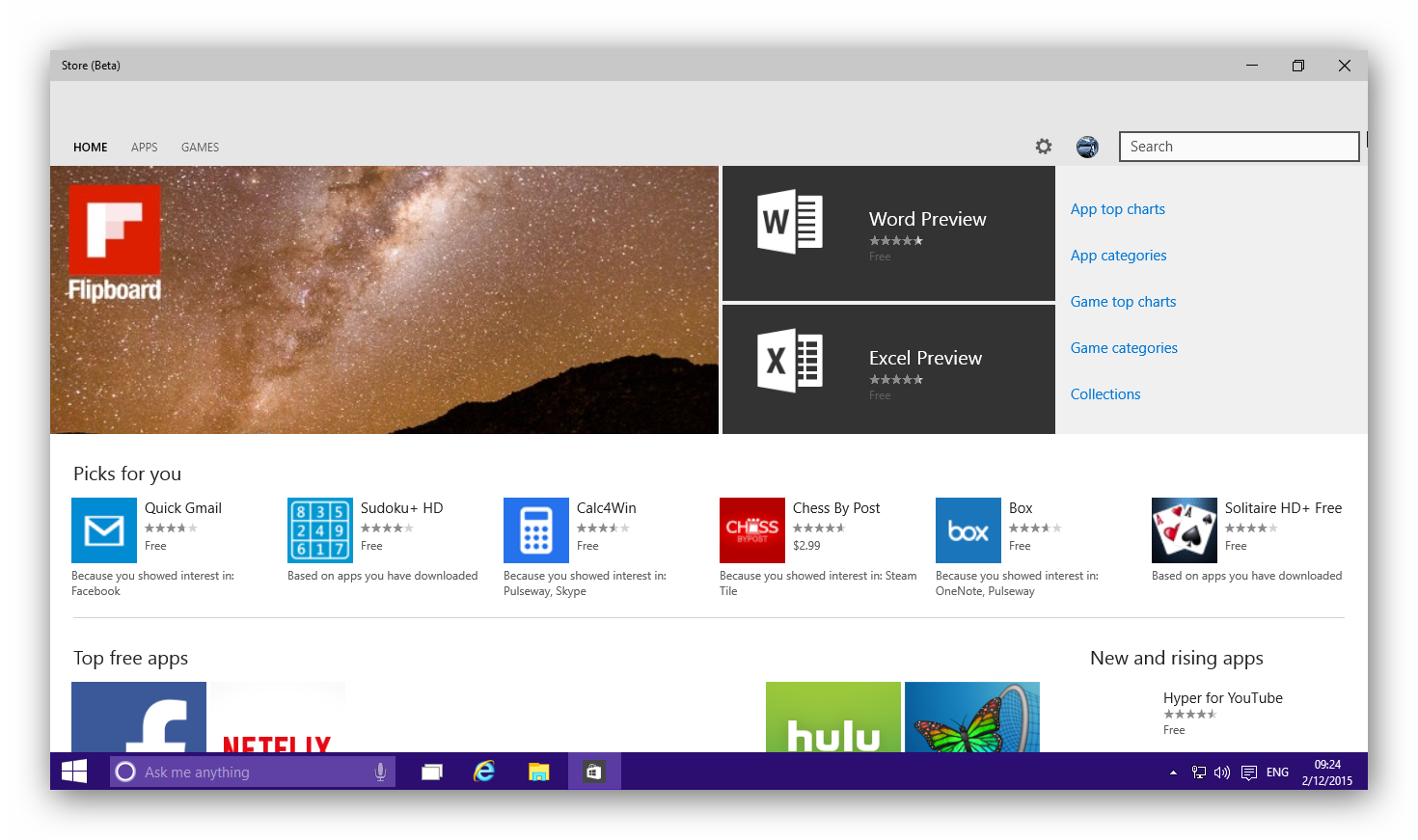Go to the HOME tab
Image resolution: width=1418 pixels, height=840 pixels.
[91, 148]
